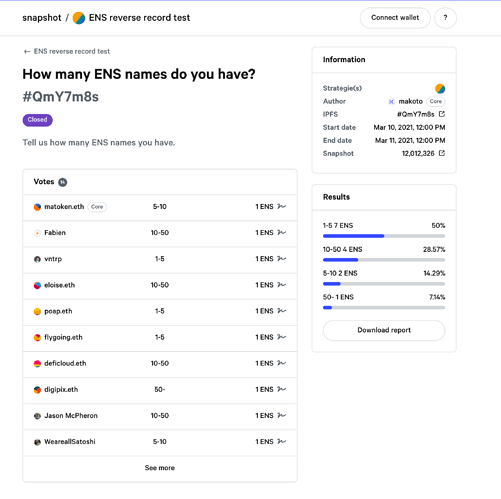
Task: Open poap.eth voter profile
Action: click(58, 311)
